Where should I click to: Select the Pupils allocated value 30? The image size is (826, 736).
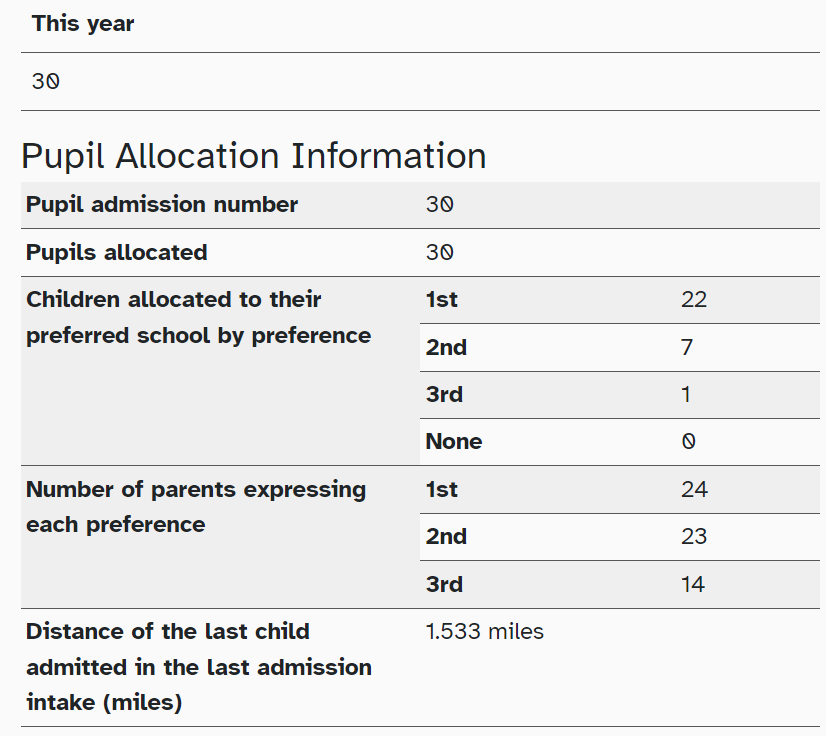point(439,252)
